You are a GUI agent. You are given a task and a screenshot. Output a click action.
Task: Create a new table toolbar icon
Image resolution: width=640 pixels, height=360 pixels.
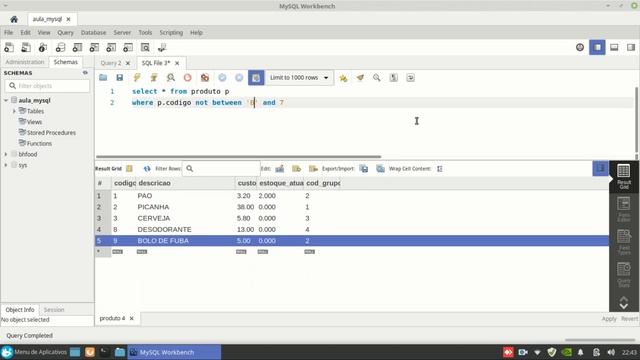77,47
